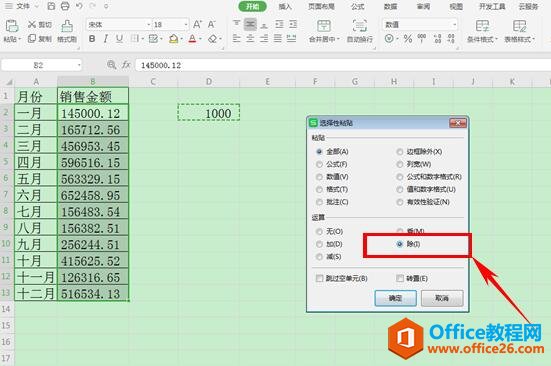
Task: Click the vertical Middle Align icon
Action: point(250,24)
